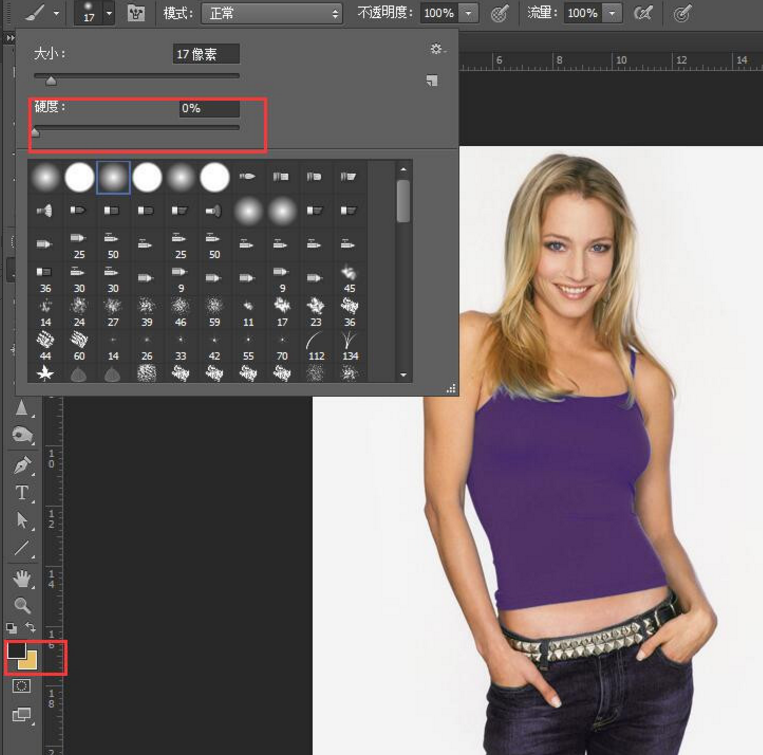Select the Line tool
The width and height of the screenshot is (763, 755).
pos(22,548)
